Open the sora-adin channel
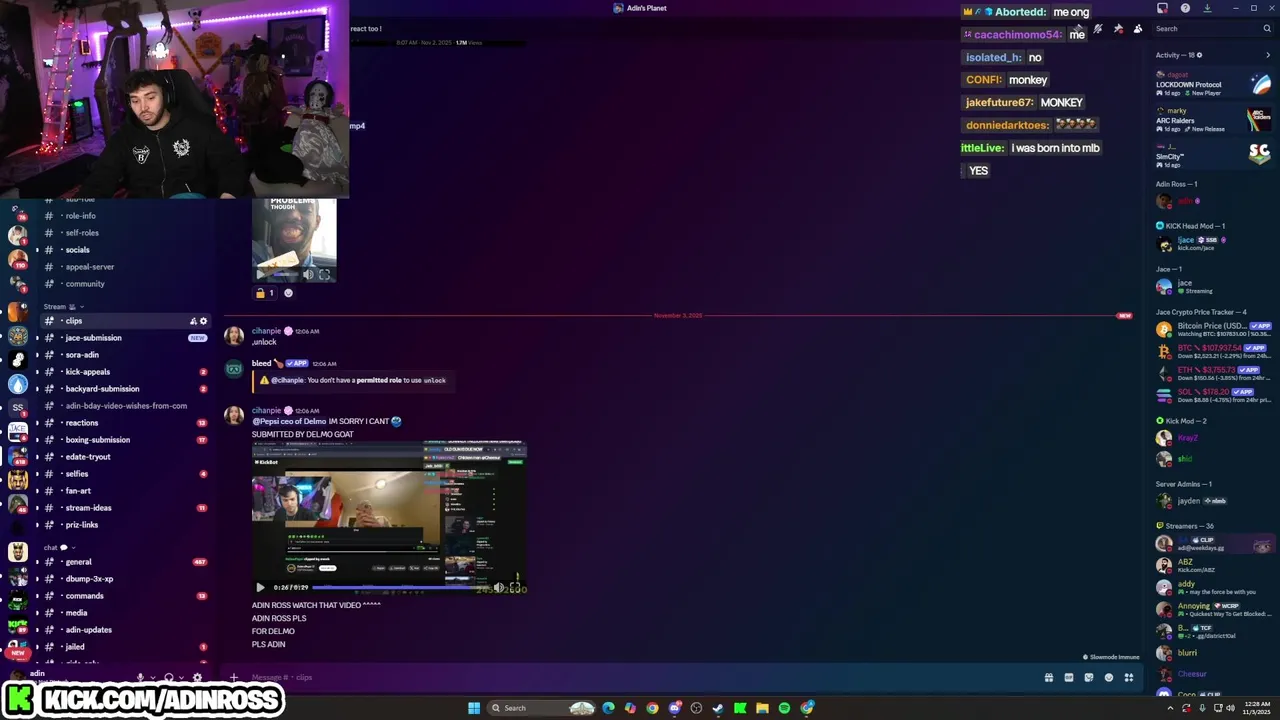The height and width of the screenshot is (720, 1280). click(x=124, y=355)
